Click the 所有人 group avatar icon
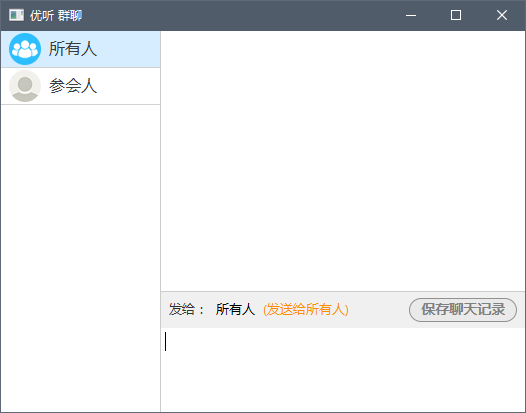Screen dimensions: 526x413 tap(25, 49)
